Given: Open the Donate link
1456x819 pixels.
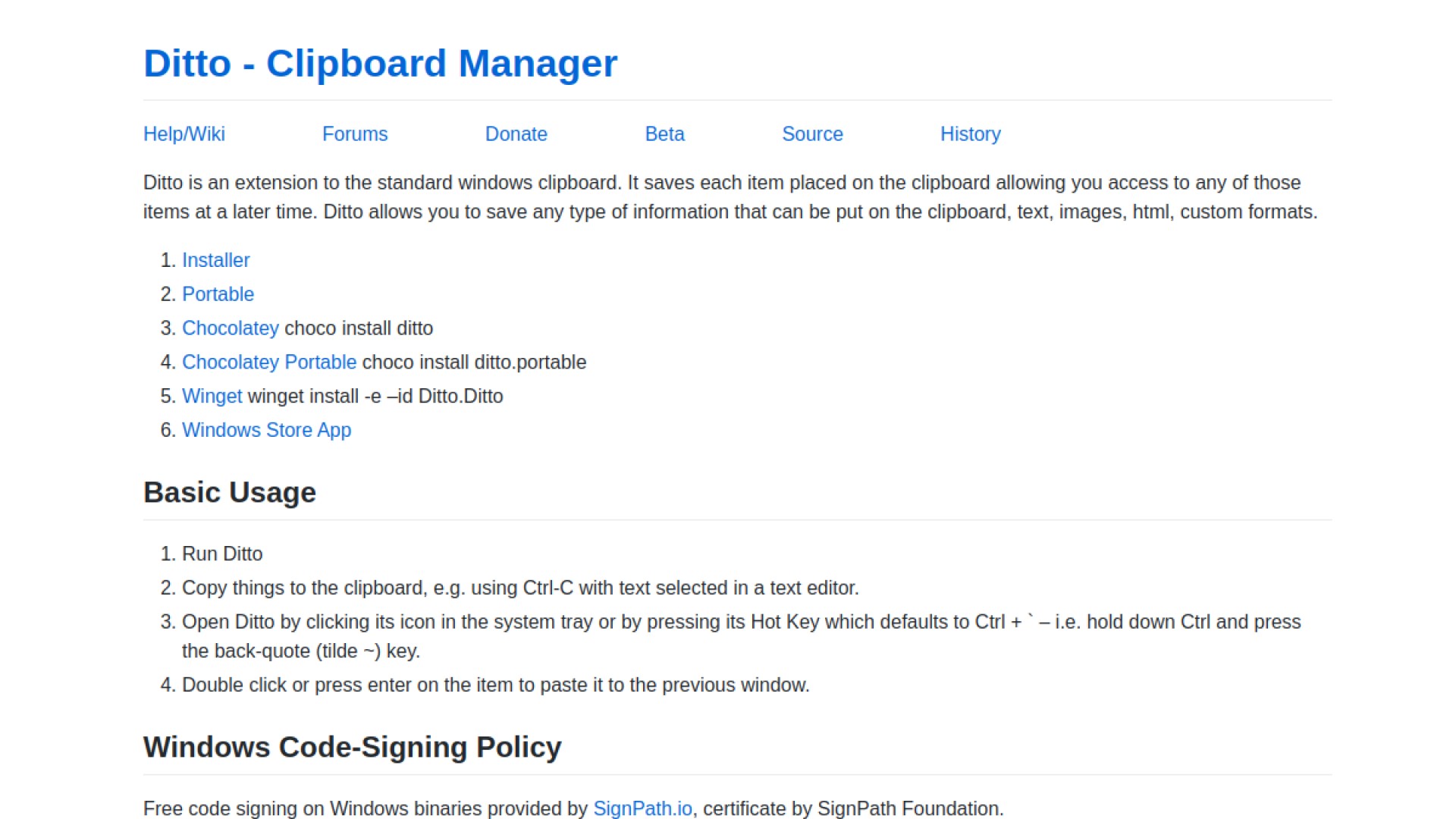Looking at the screenshot, I should click(516, 134).
